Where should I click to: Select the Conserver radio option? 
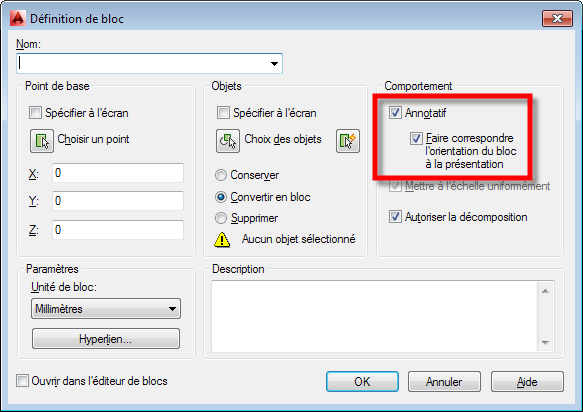pos(221,175)
